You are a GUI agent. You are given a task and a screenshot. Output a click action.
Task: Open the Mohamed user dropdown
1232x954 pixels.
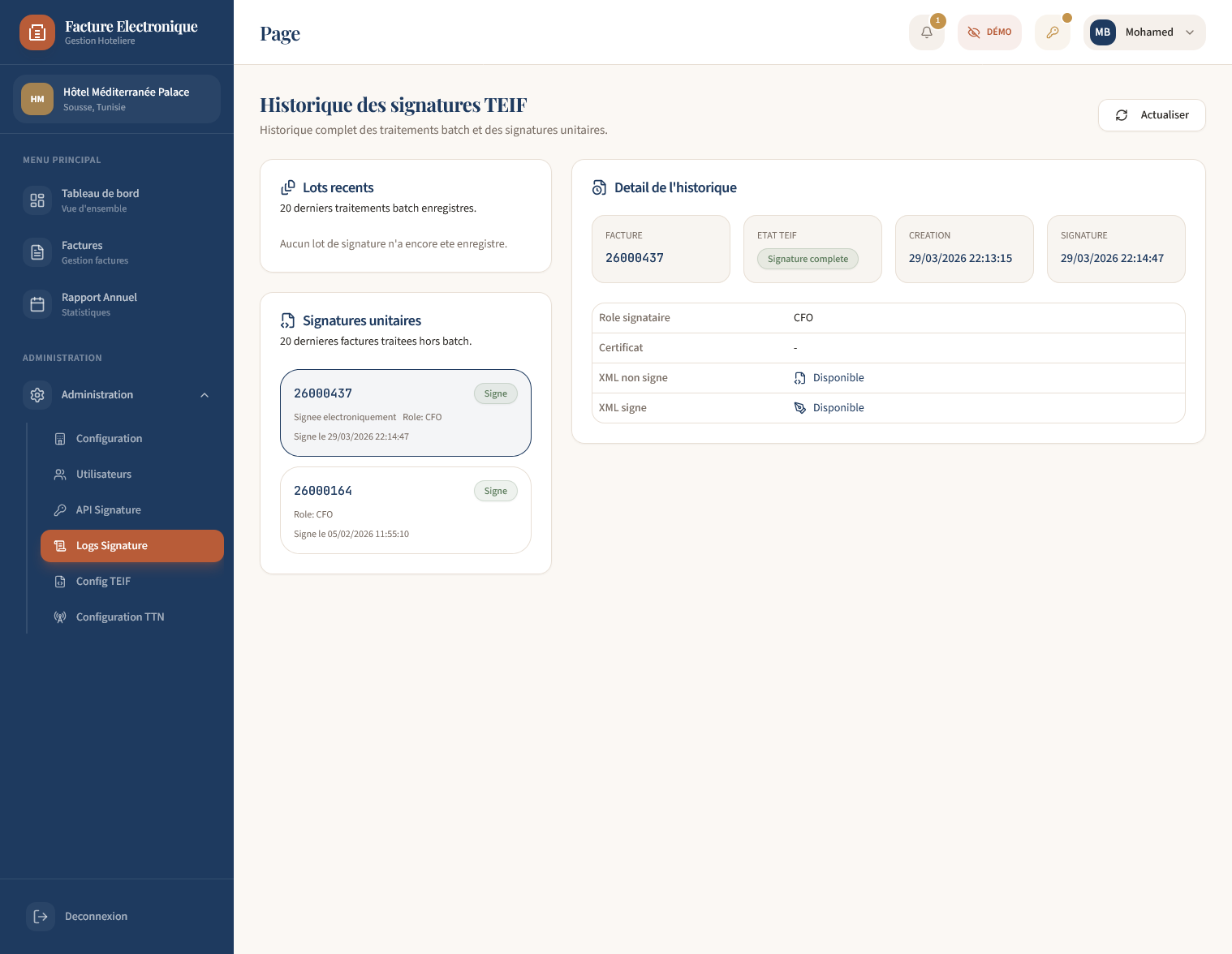(1144, 32)
